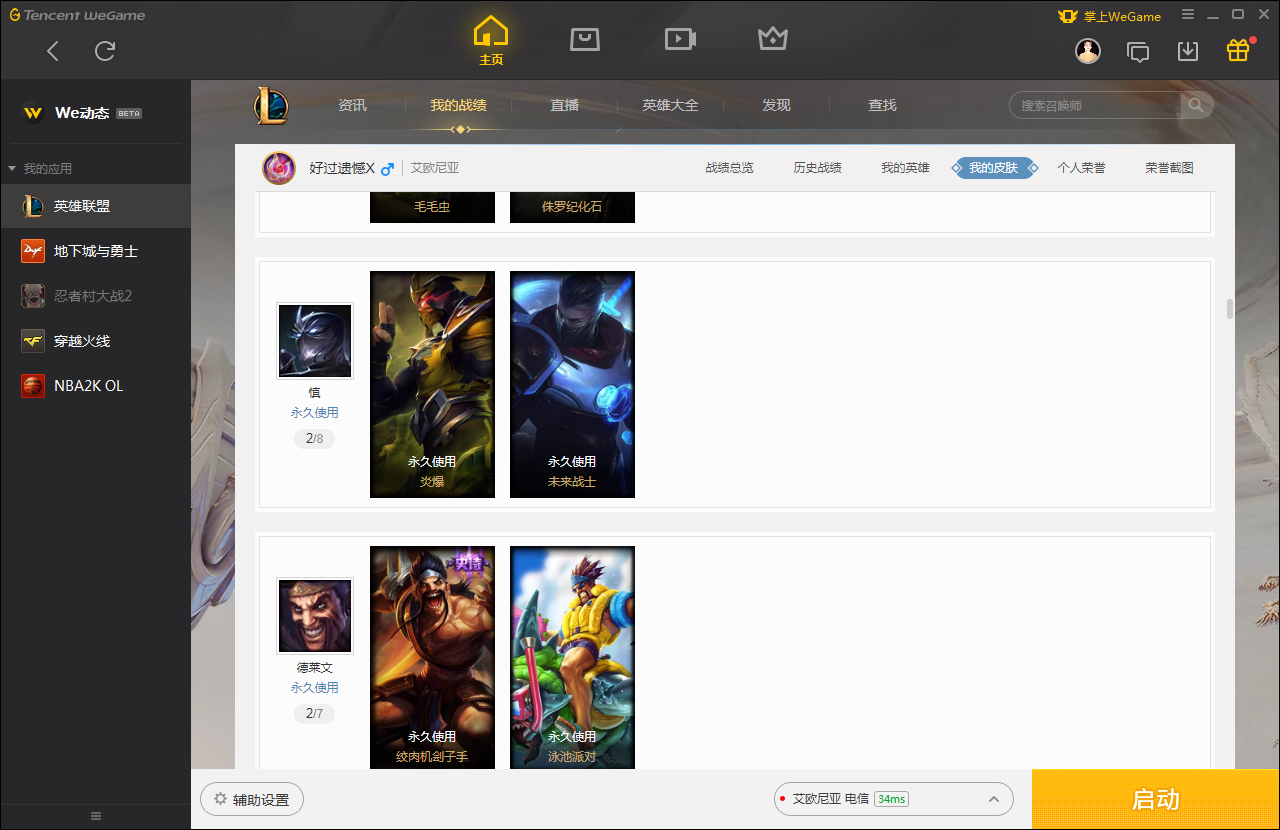Switch to 战绩总览 sub-tab

(x=729, y=168)
